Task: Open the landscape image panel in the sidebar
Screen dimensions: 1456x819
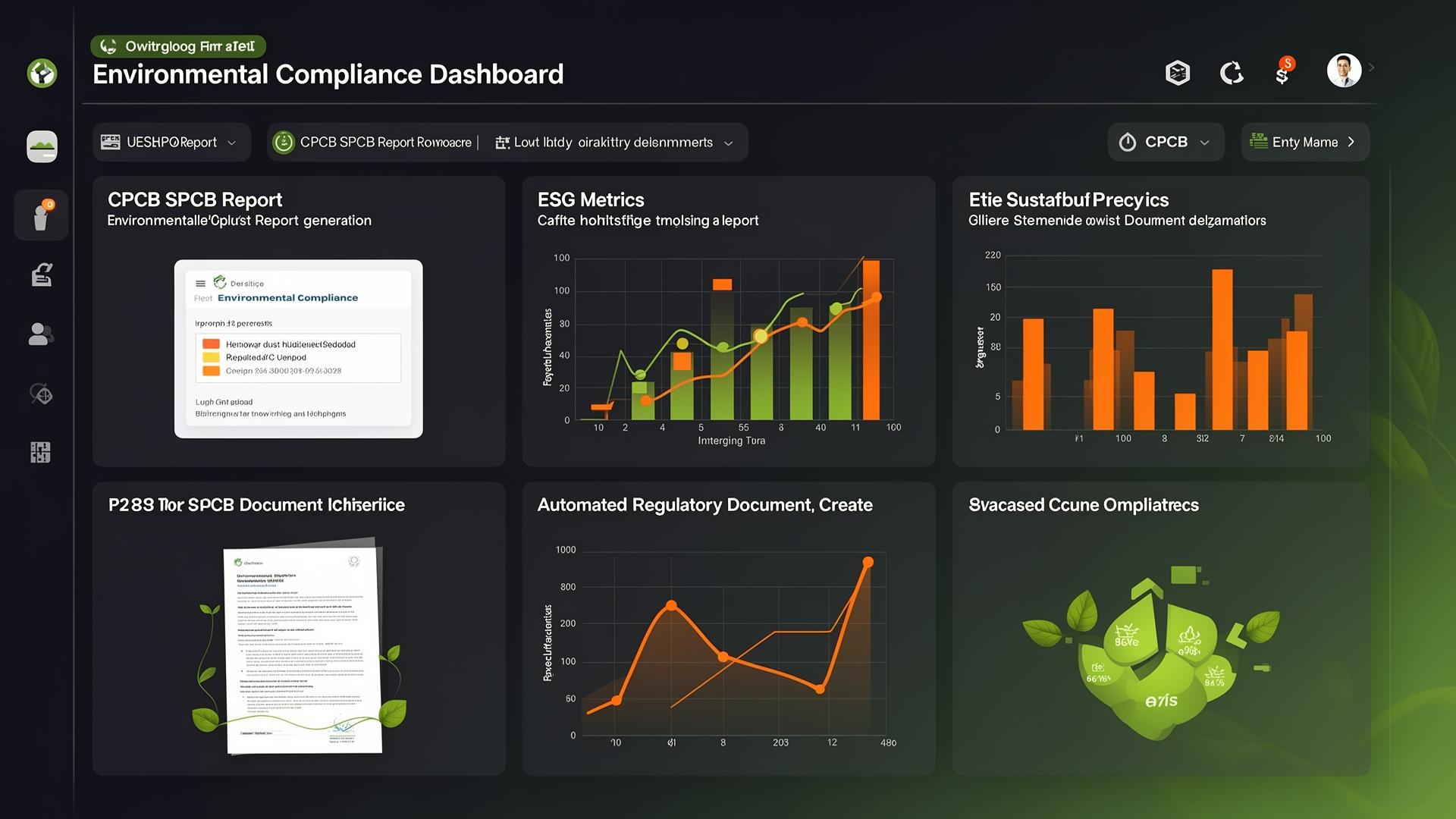Action: tap(42, 146)
